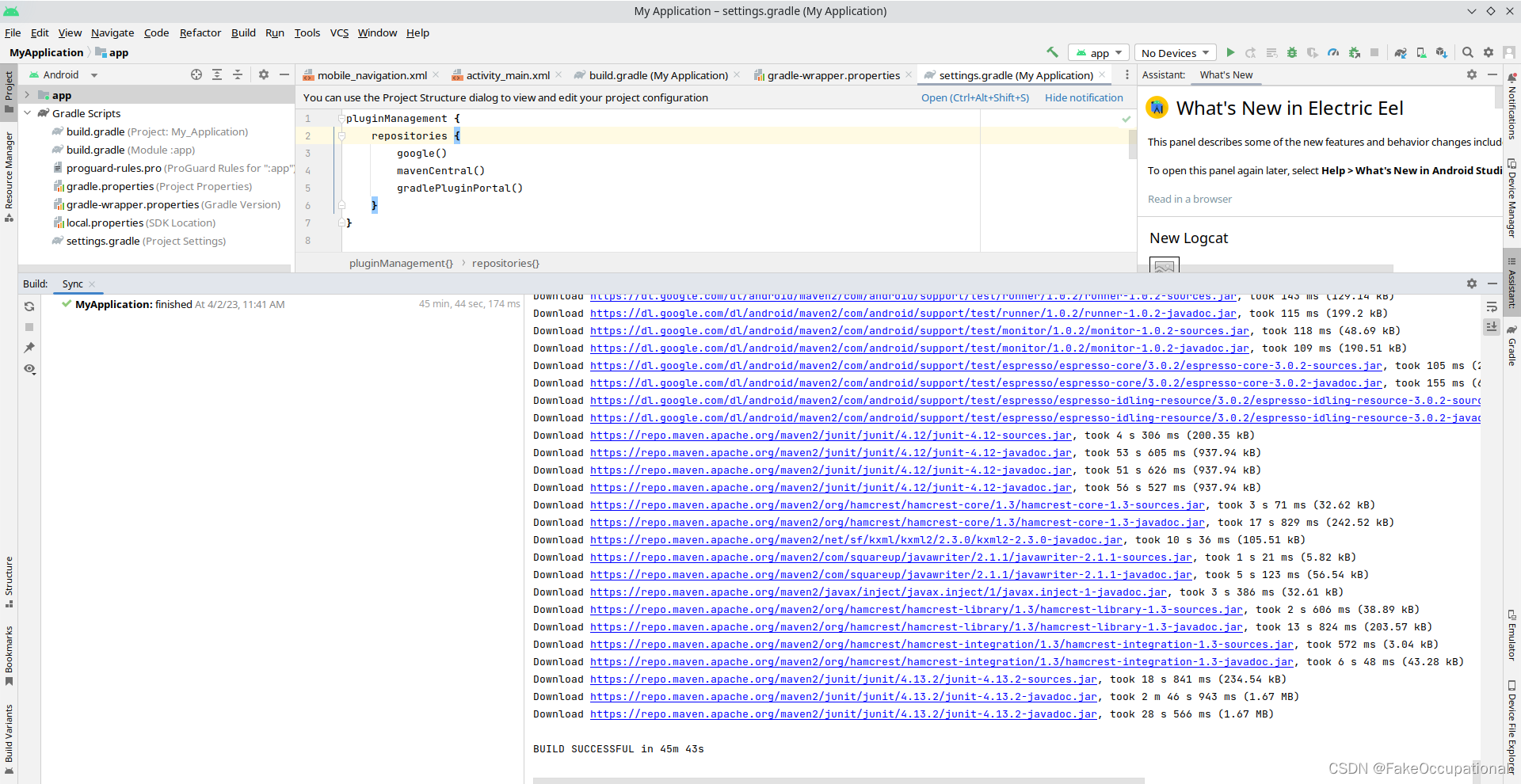
Task: Close the Sync build tab
Action: (x=92, y=284)
